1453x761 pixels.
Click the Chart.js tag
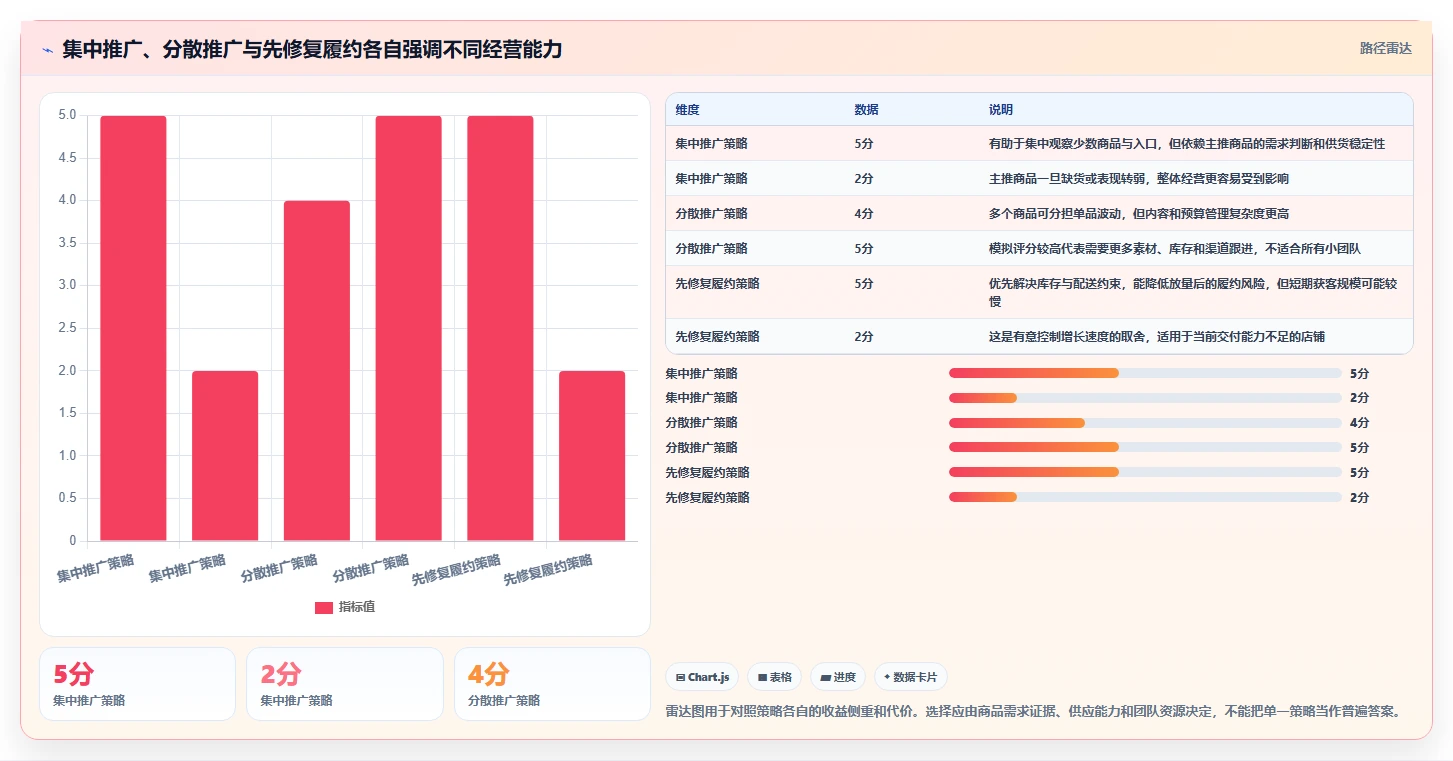click(x=702, y=677)
